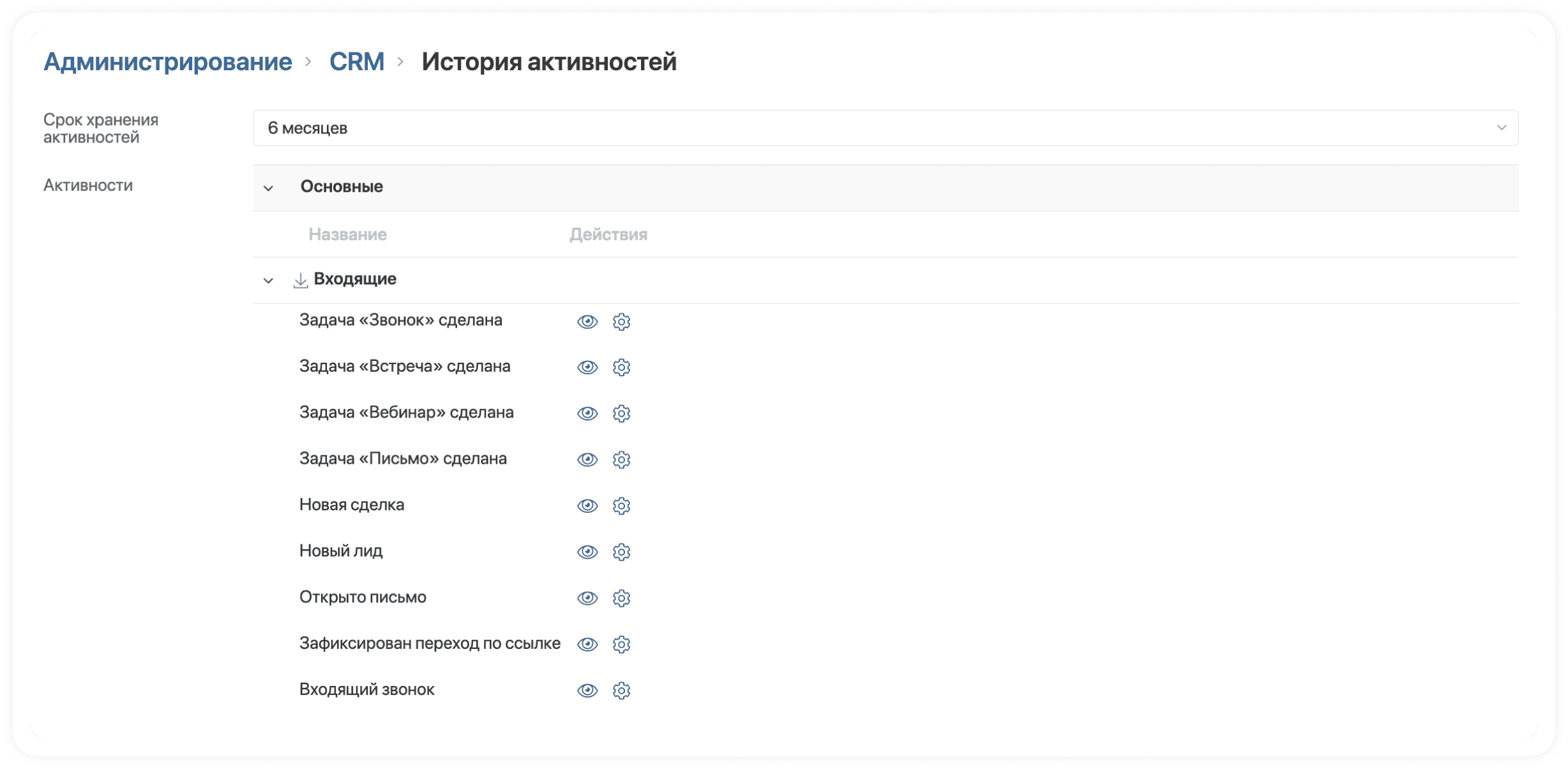Toggle the eye icon for «Входящий звонок»
Image resolution: width=1568 pixels, height=769 pixels.
[x=587, y=690]
